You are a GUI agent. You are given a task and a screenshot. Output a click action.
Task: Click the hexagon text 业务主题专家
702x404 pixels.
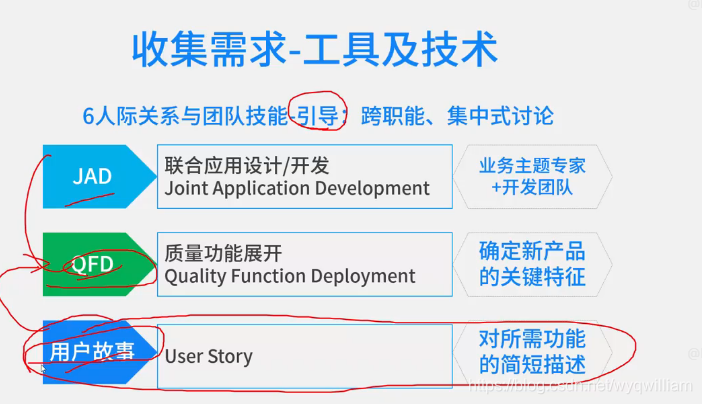(x=532, y=166)
